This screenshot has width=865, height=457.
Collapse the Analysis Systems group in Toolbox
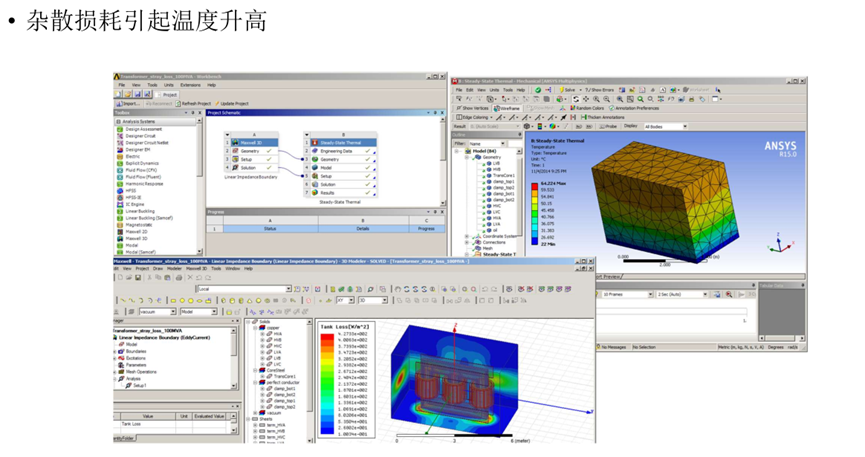[x=118, y=121]
